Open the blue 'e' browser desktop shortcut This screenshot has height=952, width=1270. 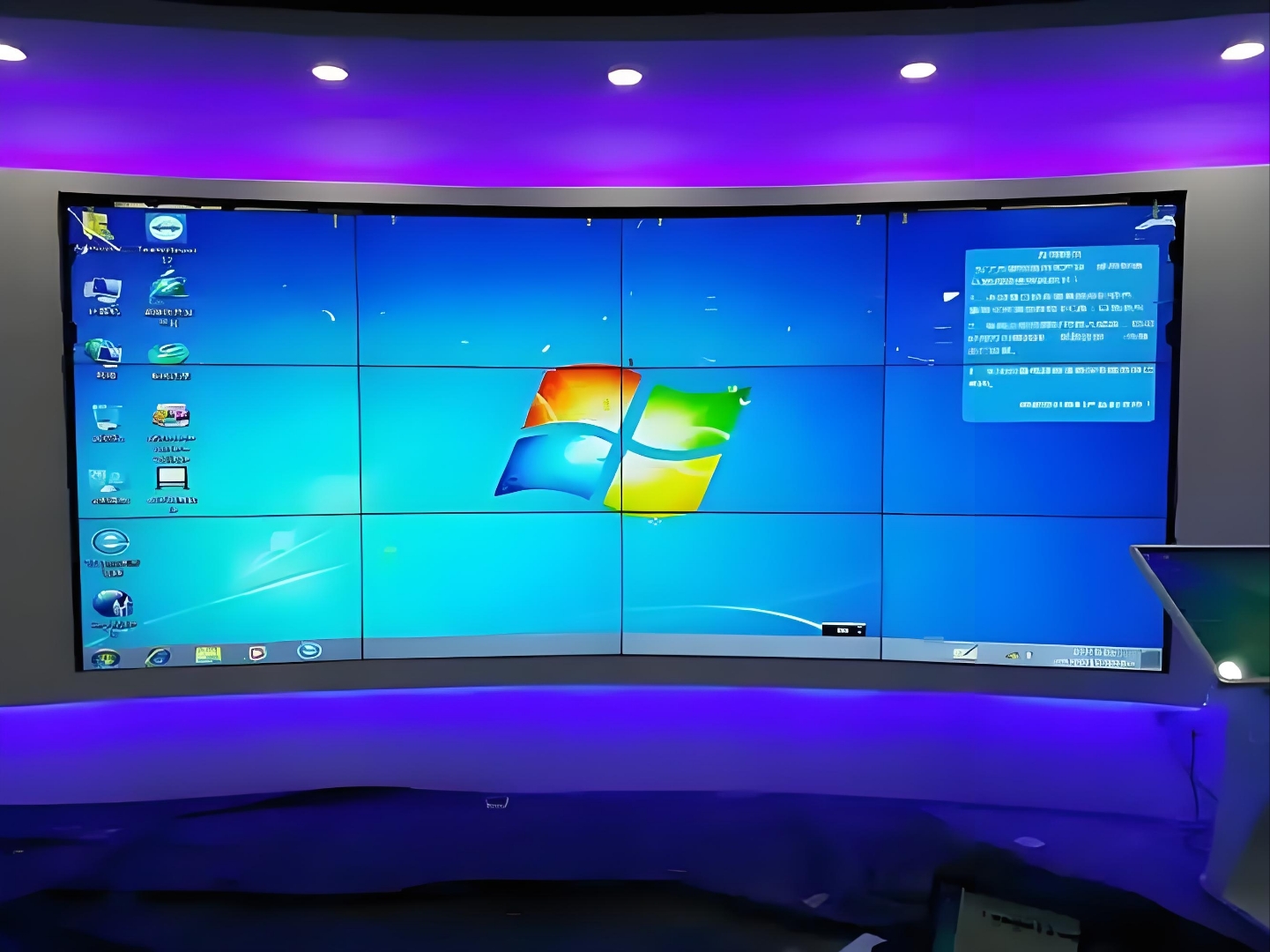coord(111,542)
